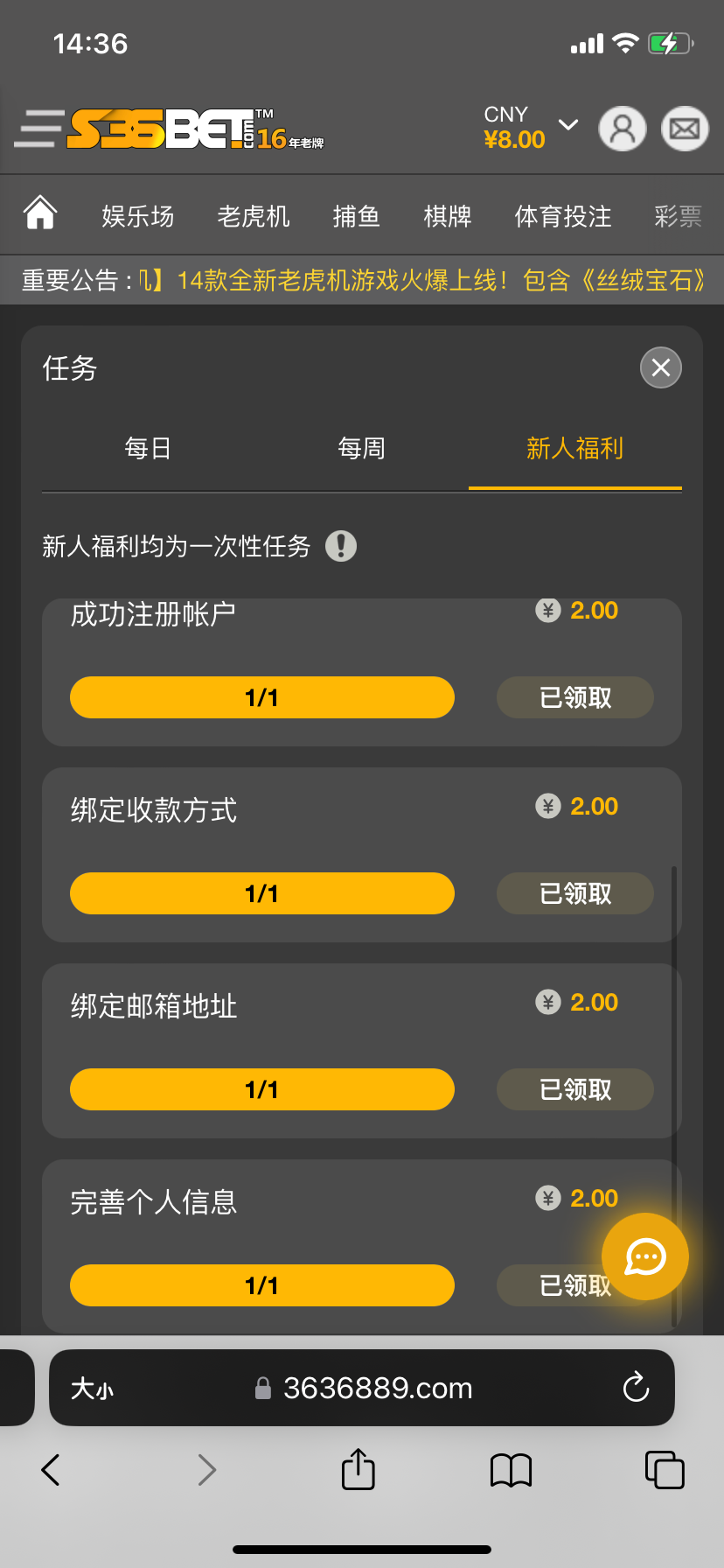The image size is (724, 1568).
Task: Reload the page in Safari
Action: pos(636,1387)
